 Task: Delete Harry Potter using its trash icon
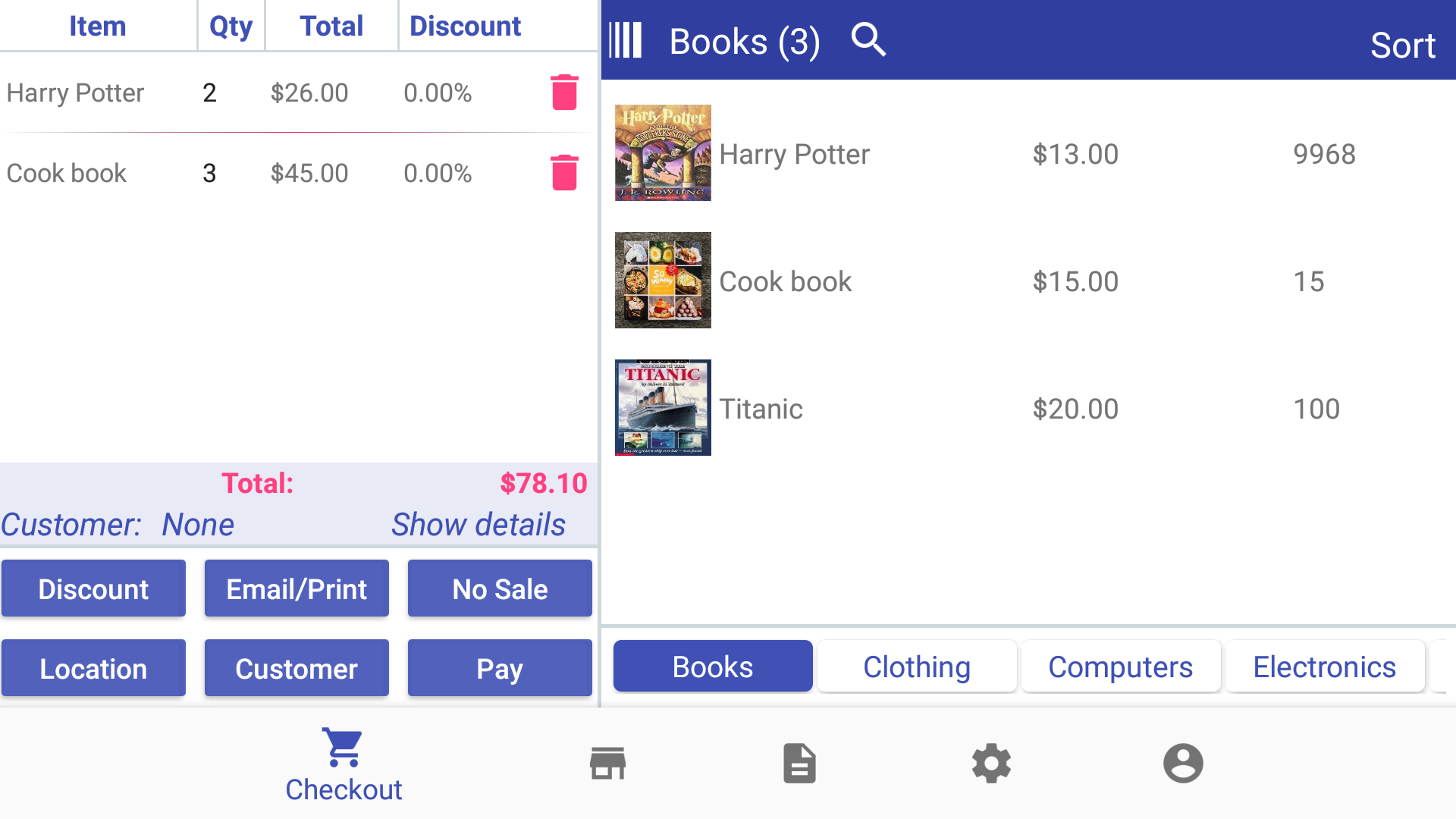tap(564, 92)
